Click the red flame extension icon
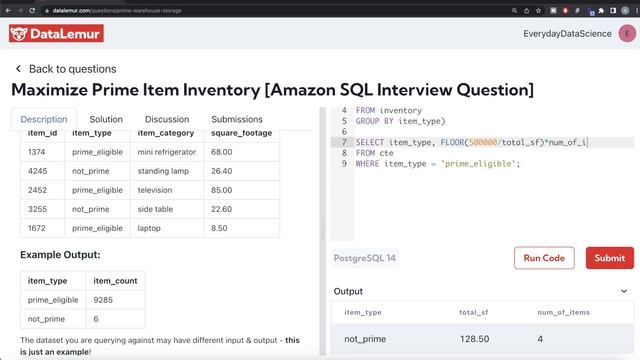The width and height of the screenshot is (640, 360). click(x=565, y=11)
